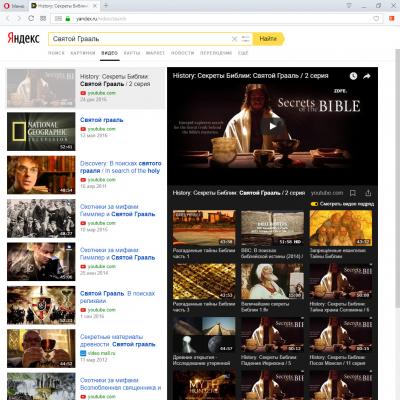
Task: Open related video Разгаданные тайны Библии часть 1
Action: (204, 228)
